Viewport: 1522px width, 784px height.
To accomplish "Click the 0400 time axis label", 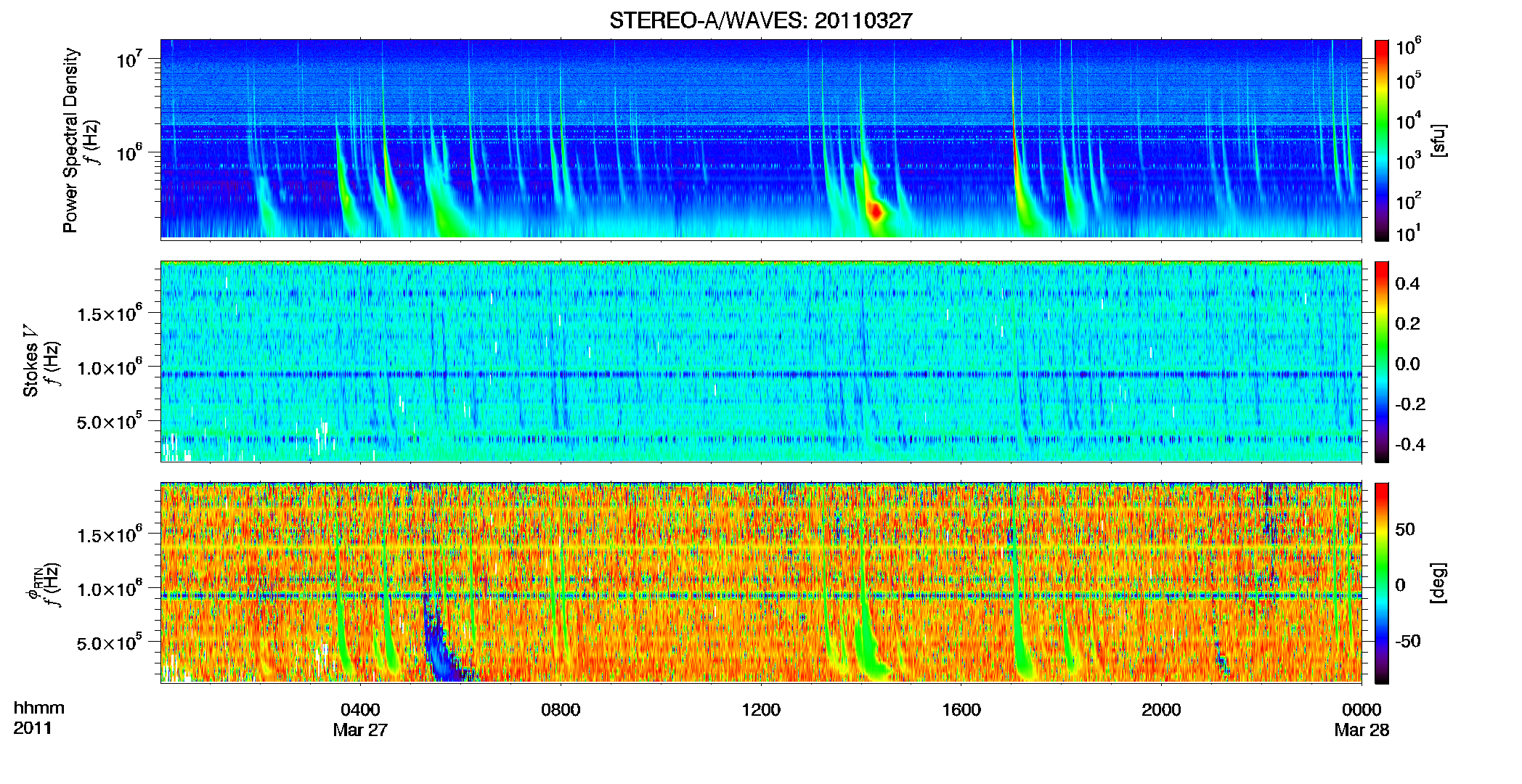I will point(360,710).
